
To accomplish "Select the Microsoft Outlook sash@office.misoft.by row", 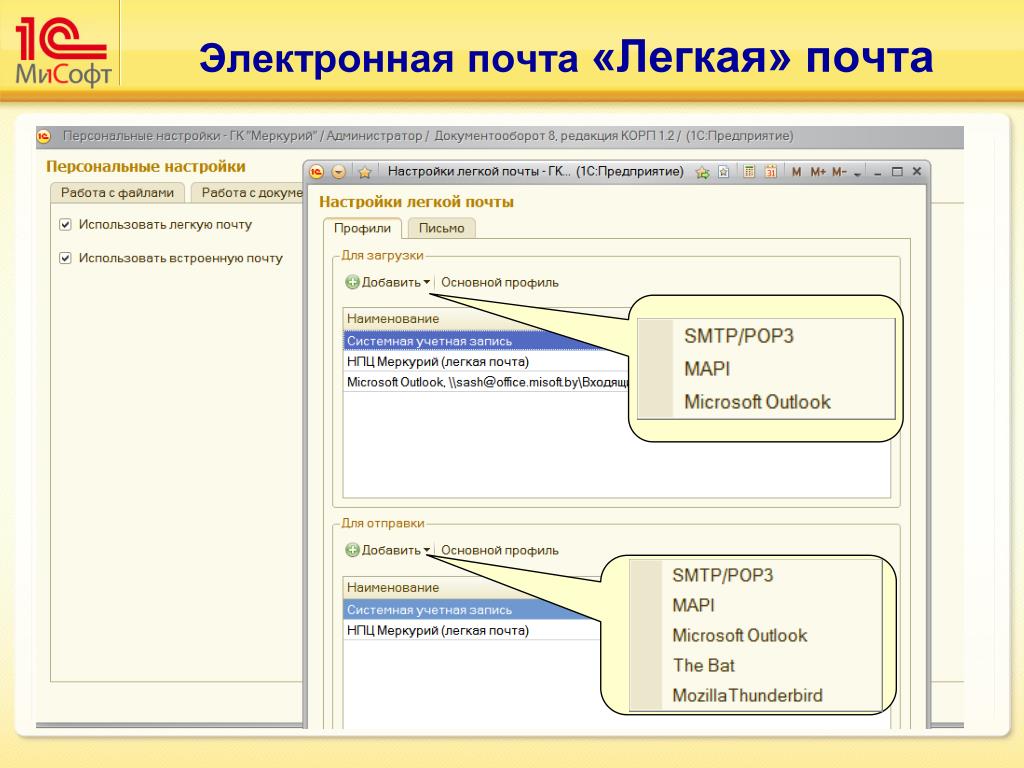I will click(x=486, y=382).
